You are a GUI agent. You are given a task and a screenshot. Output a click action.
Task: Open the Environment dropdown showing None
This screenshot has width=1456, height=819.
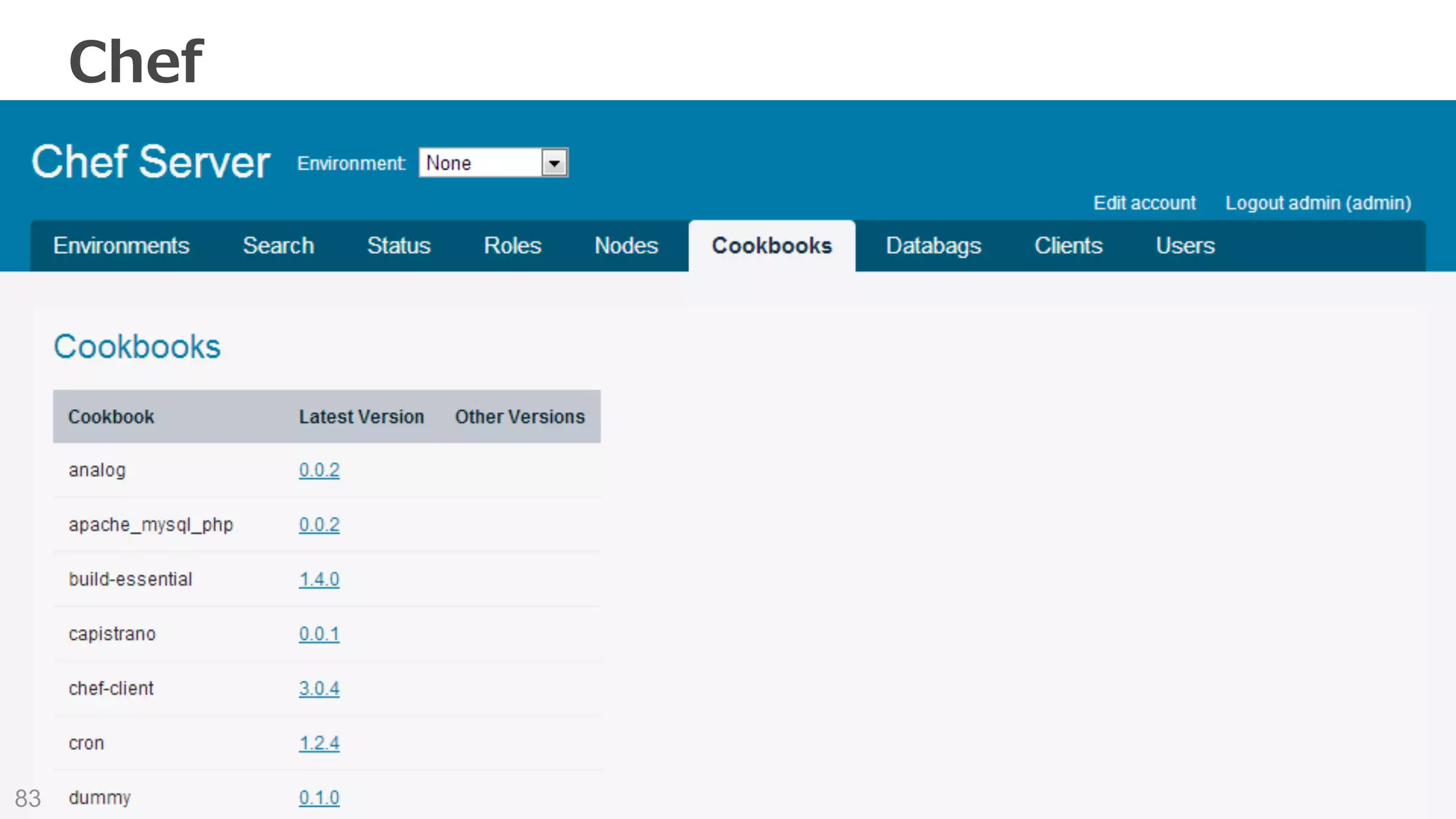[493, 163]
